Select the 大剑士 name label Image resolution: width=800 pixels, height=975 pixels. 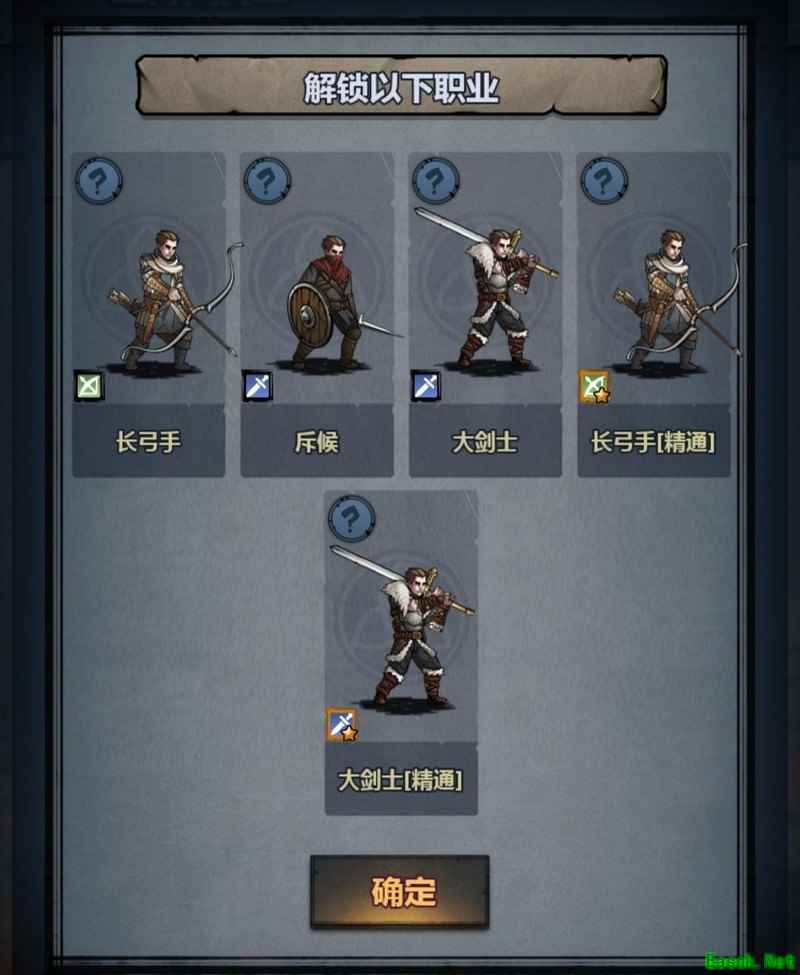[485, 442]
